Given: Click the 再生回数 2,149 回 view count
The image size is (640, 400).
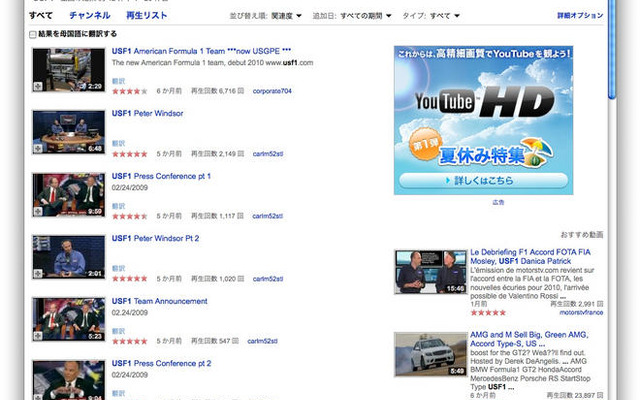Looking at the screenshot, I should point(217,154).
